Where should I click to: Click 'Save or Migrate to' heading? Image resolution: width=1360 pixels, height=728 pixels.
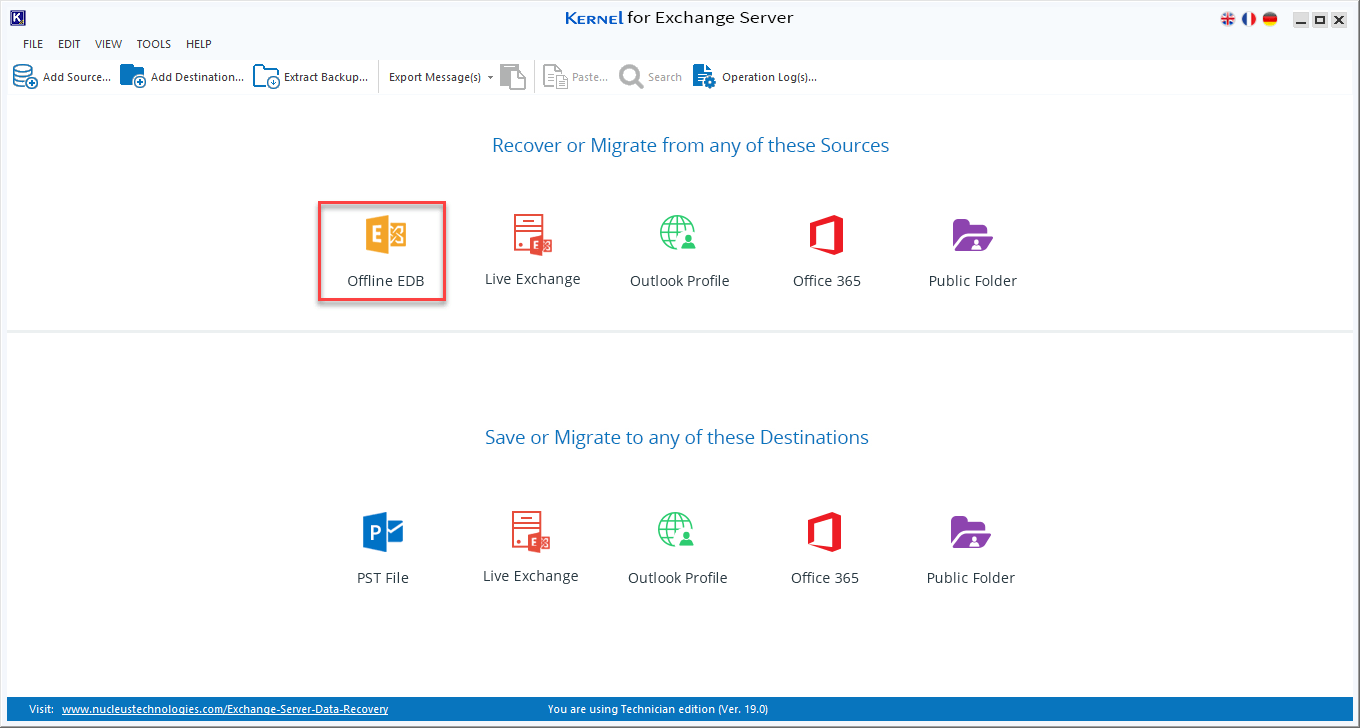(x=677, y=438)
